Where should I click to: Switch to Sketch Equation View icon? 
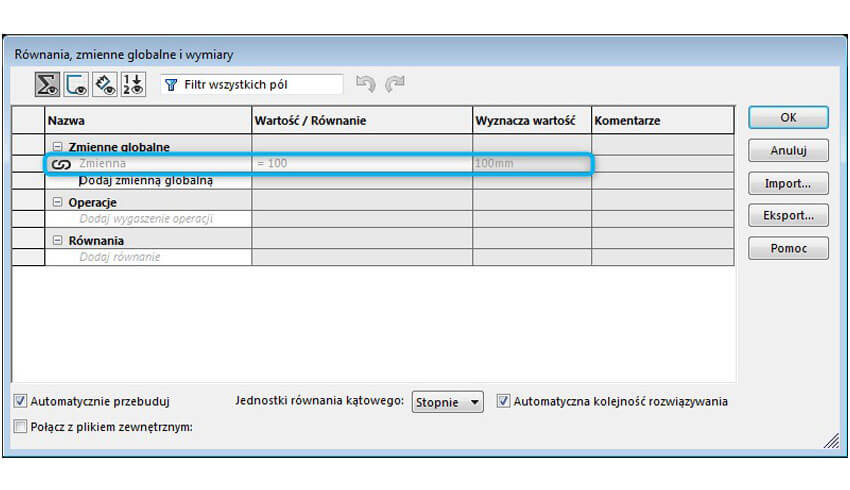(76, 85)
